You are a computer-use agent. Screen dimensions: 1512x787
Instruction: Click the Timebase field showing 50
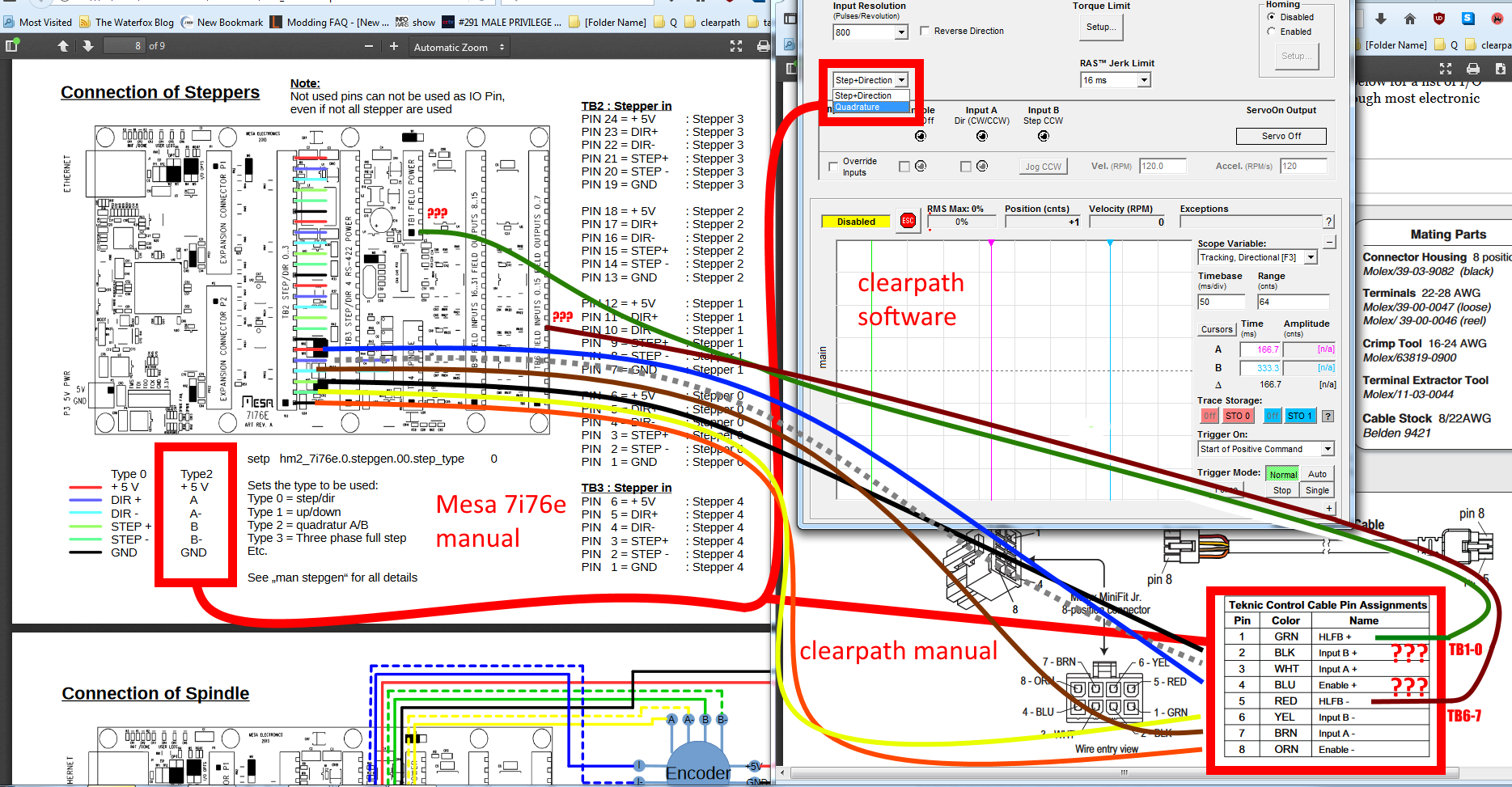click(1222, 302)
